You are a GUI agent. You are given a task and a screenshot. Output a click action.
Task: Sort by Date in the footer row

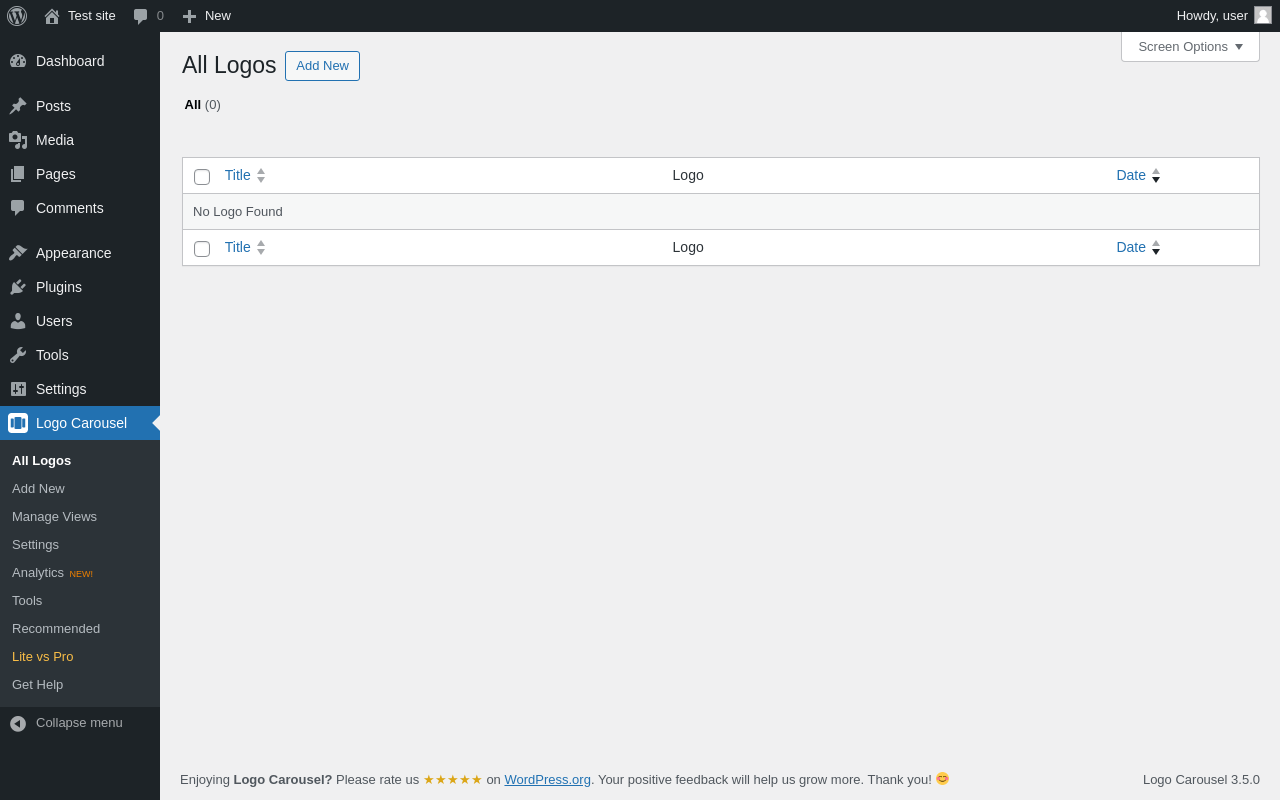1138,247
